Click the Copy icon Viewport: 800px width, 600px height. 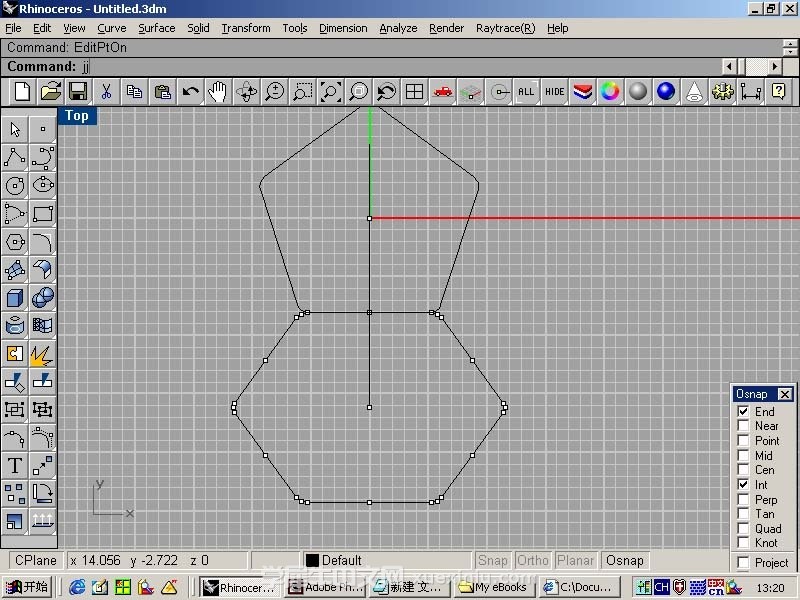tap(134, 92)
